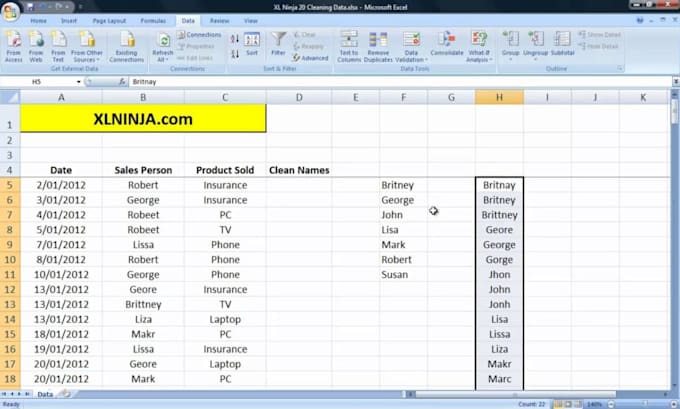Open From Other Sources menu
Screen dimensions: 680x409
(87, 47)
